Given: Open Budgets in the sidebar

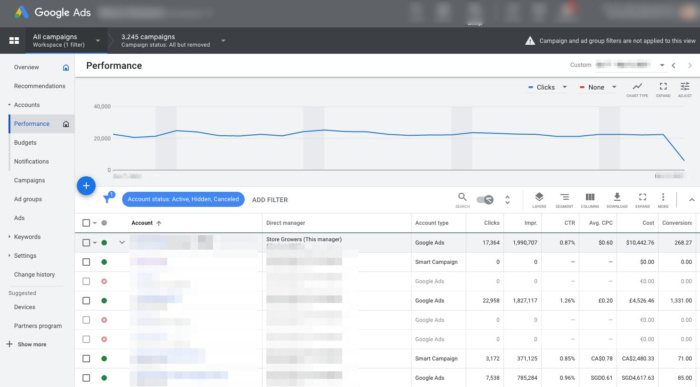Looking at the screenshot, I should point(25,143).
